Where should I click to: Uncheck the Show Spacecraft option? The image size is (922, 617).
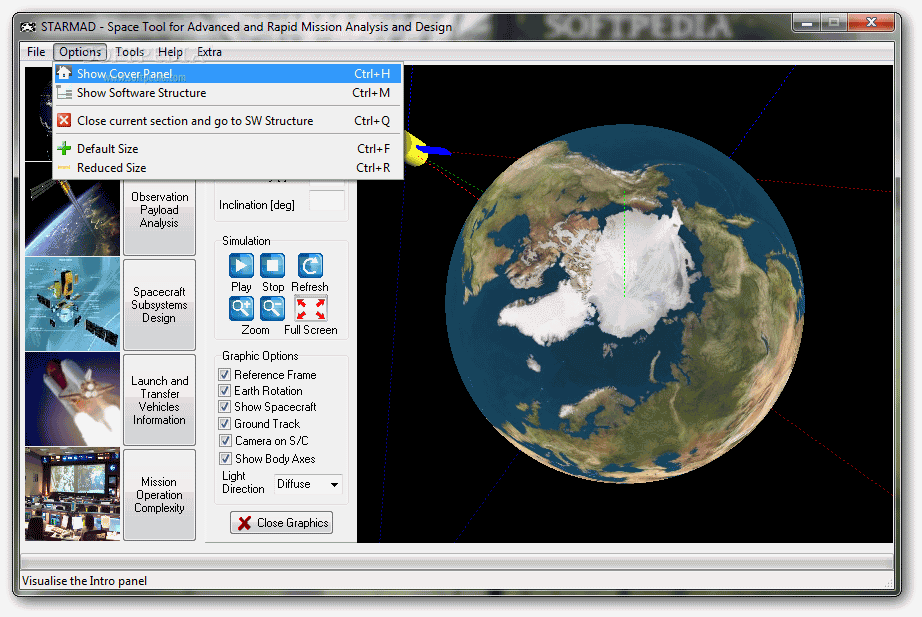(x=224, y=406)
